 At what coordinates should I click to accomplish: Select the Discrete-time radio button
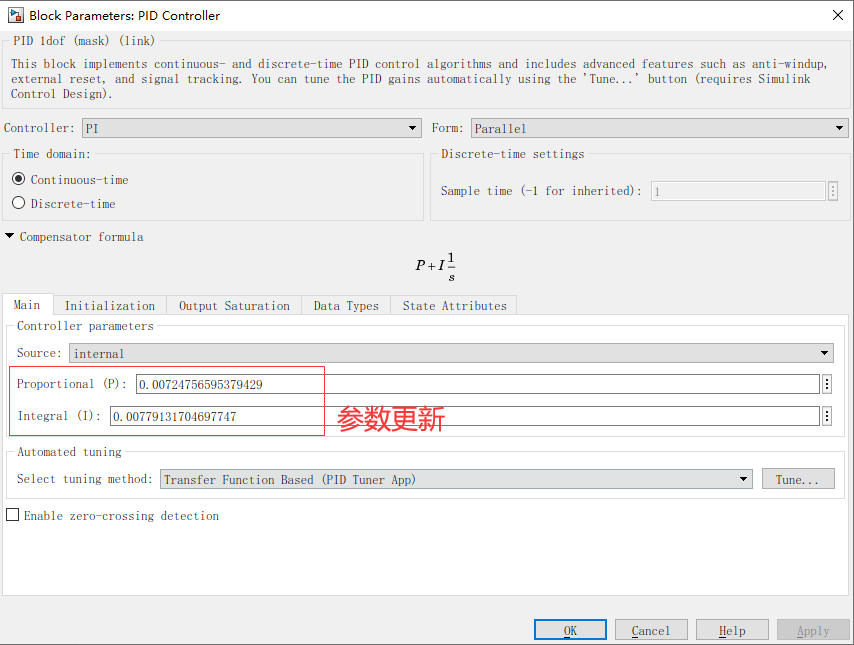17,202
